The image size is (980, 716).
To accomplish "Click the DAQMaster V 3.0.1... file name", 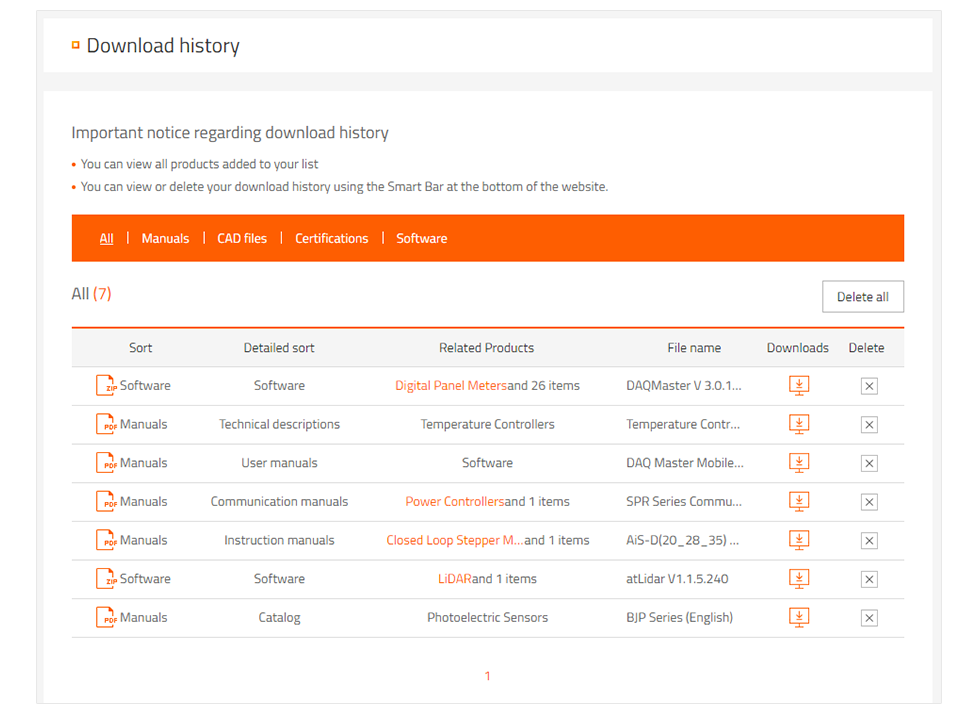I will coord(684,385).
